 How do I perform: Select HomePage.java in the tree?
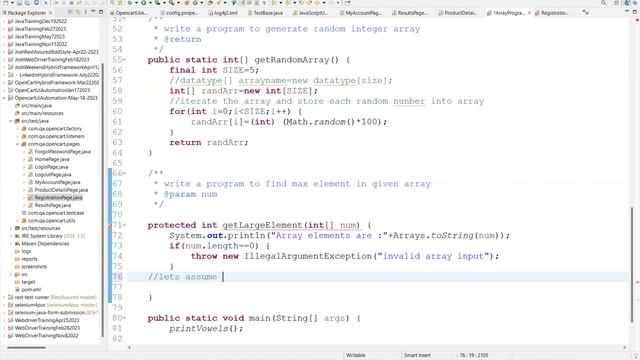click(52, 159)
